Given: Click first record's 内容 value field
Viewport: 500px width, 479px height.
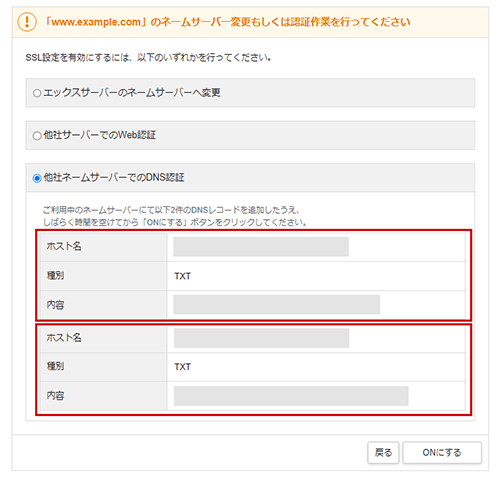Looking at the screenshot, I should (277, 304).
